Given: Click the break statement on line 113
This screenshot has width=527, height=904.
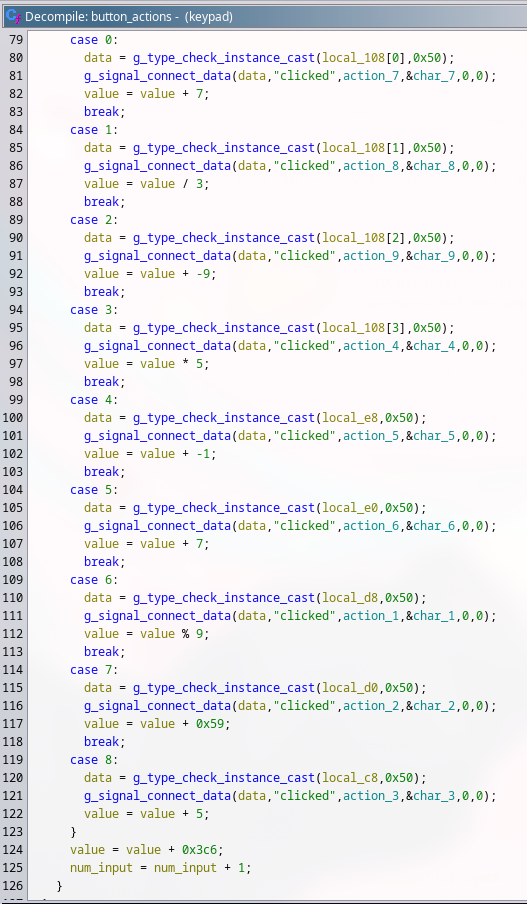Looking at the screenshot, I should (x=104, y=651).
